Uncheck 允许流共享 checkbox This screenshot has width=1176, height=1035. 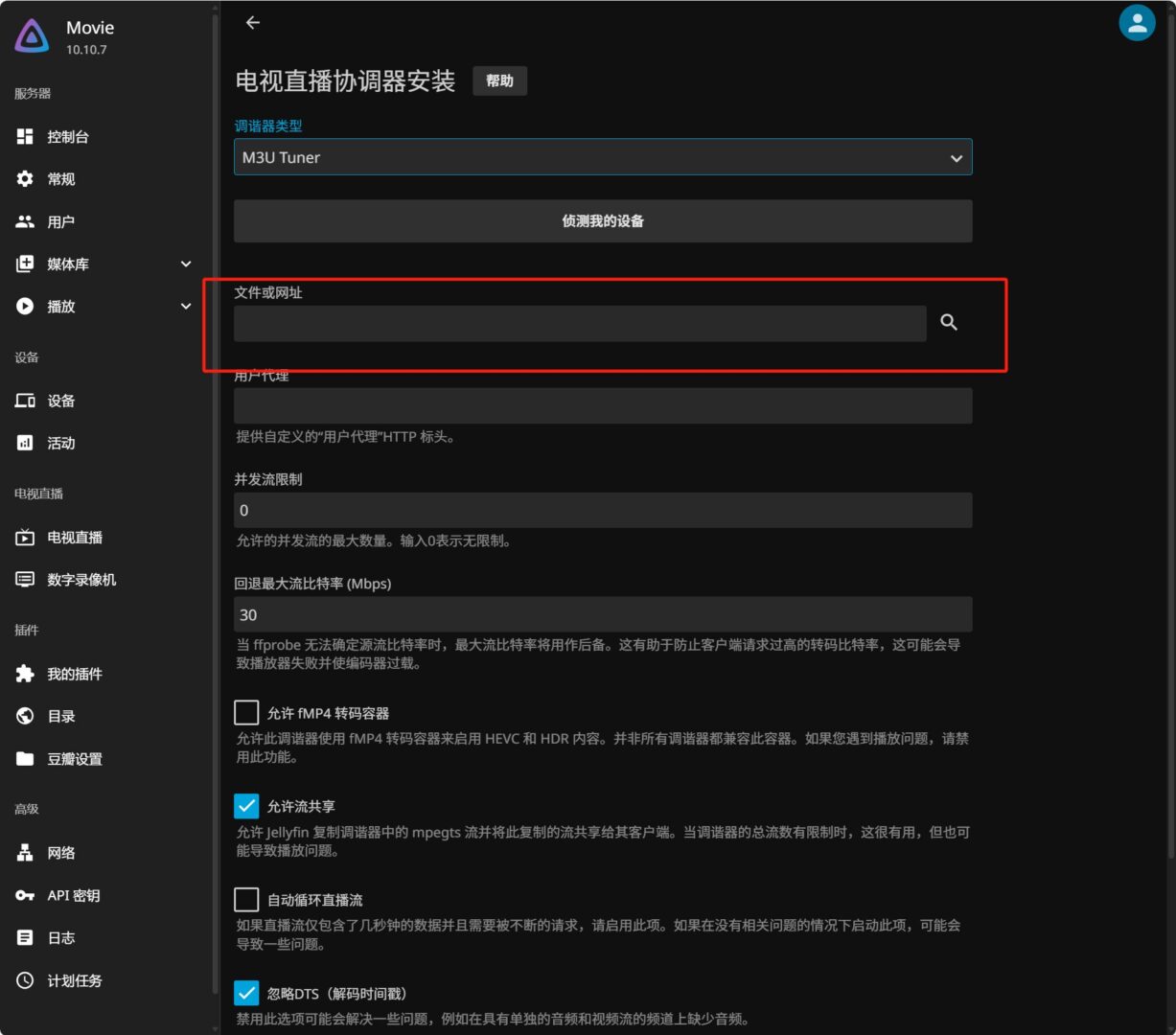click(246, 805)
